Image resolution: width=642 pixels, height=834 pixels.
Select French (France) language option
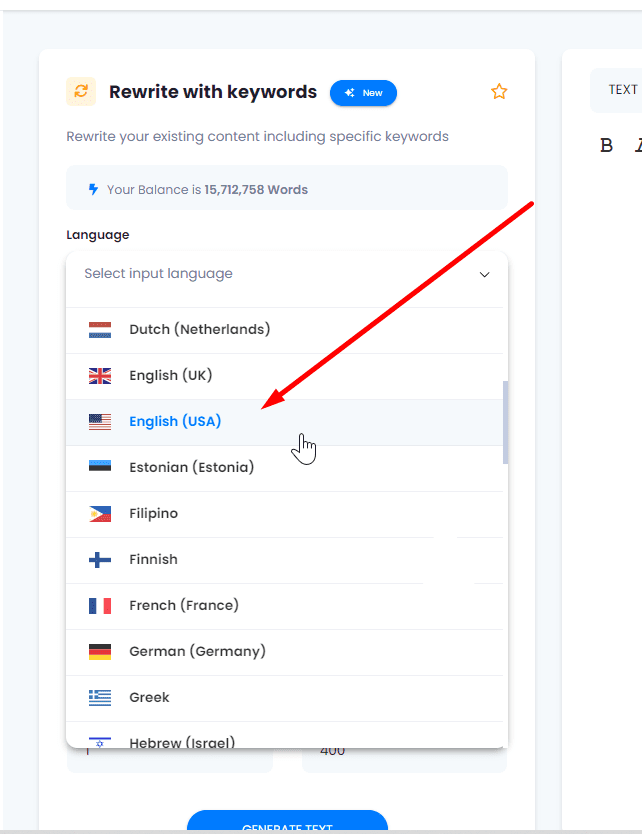184,605
